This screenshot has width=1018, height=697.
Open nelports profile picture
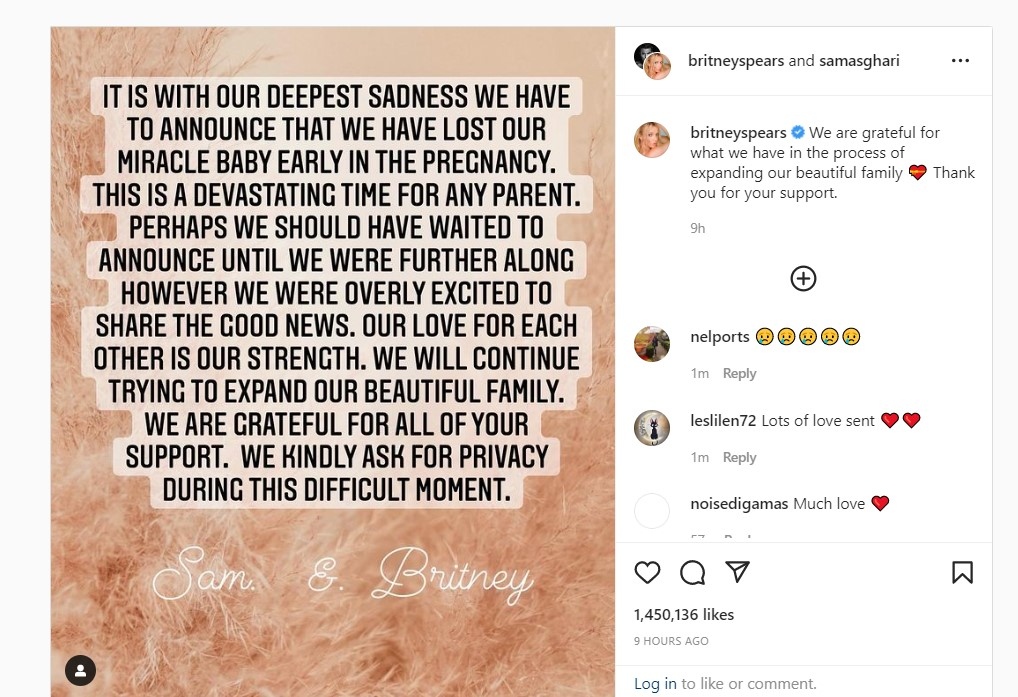(x=652, y=344)
